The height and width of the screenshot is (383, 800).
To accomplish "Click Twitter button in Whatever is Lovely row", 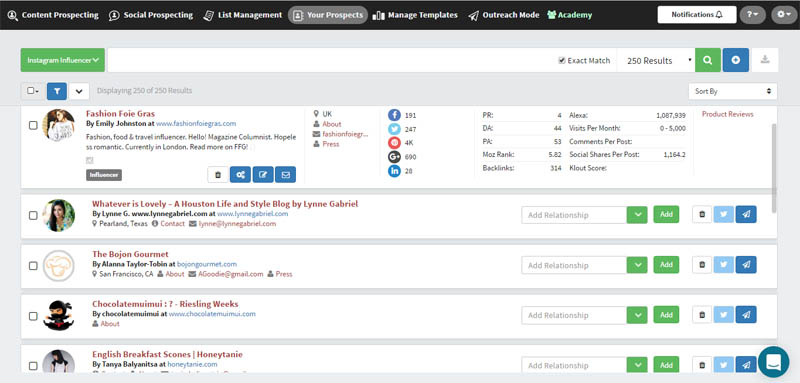I will pos(723,215).
